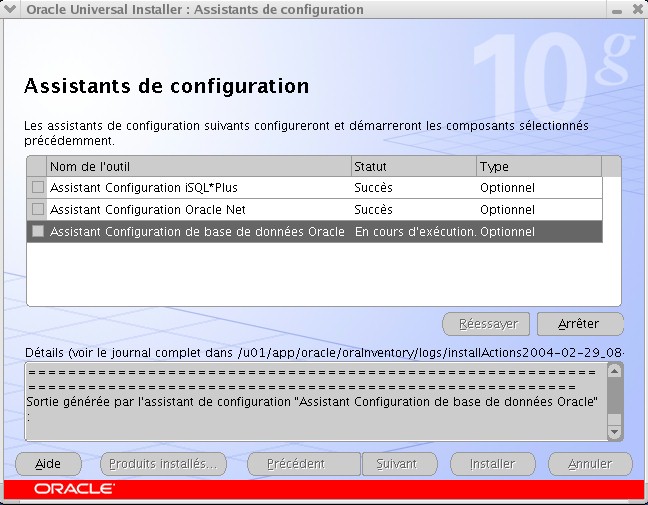Screen dimensions: 648x505
Task: Sort by the "Nom de l'outil" column header
Action: [x=198, y=166]
